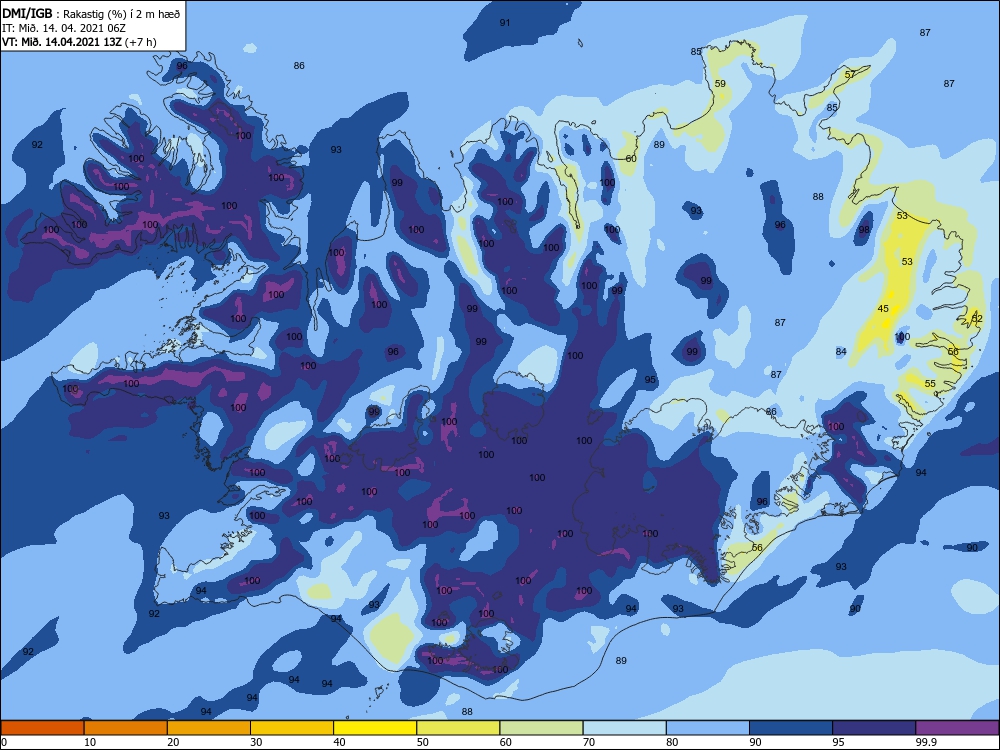Pick the pale yellow 50–60 legend swatch
Viewport: 1000px width, 750px height.
pos(458,728)
